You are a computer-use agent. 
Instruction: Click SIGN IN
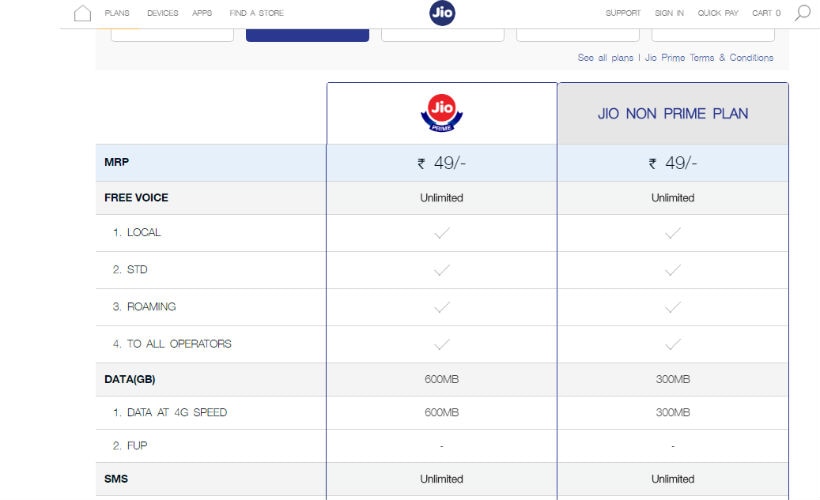(x=669, y=13)
